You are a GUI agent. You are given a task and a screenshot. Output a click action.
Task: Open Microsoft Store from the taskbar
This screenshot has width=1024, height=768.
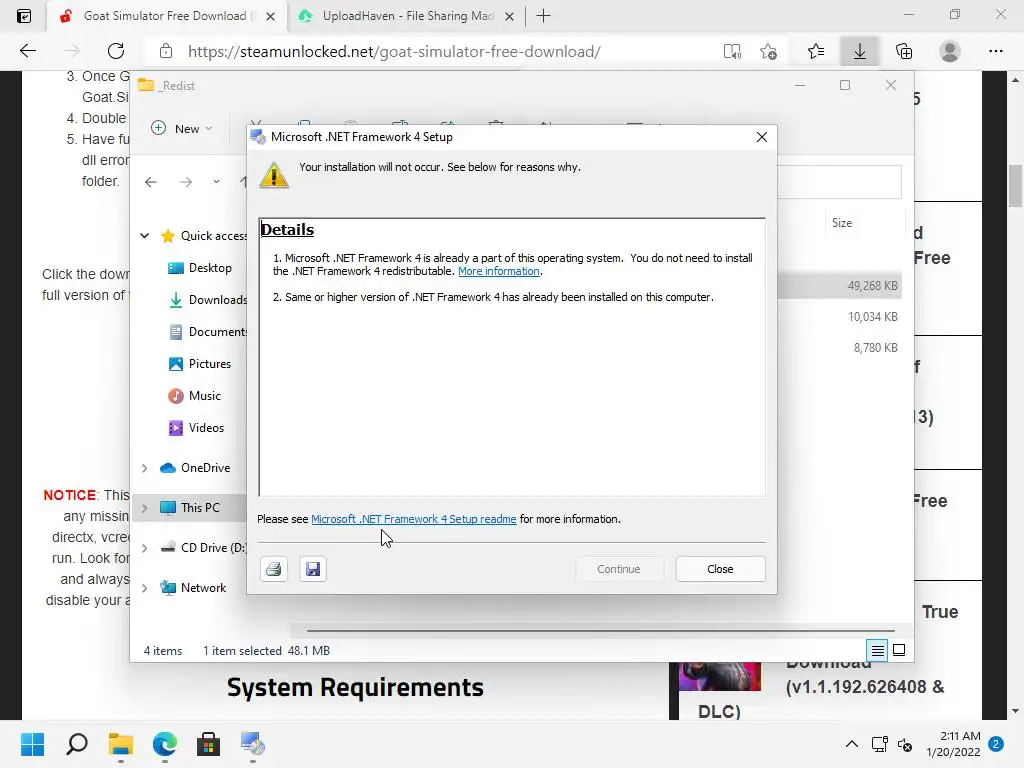(x=208, y=744)
